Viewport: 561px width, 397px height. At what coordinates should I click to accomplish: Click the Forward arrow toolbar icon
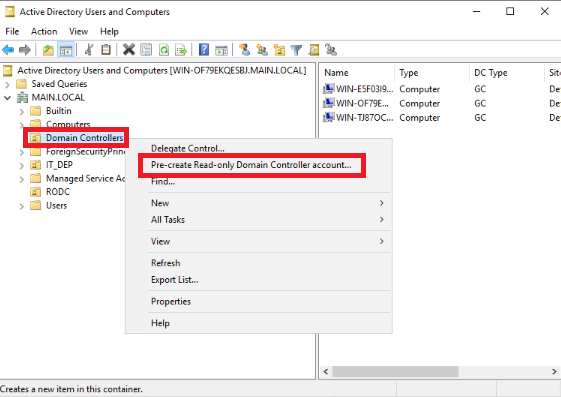[x=25, y=50]
